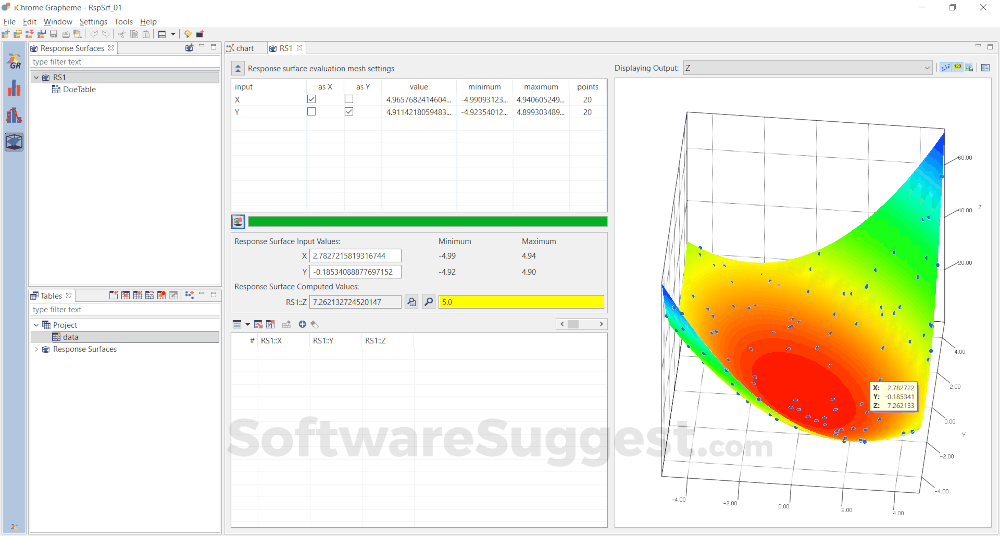Collapse the RS1 tree node
Screen dimensions: 1000x536
[x=36, y=77]
